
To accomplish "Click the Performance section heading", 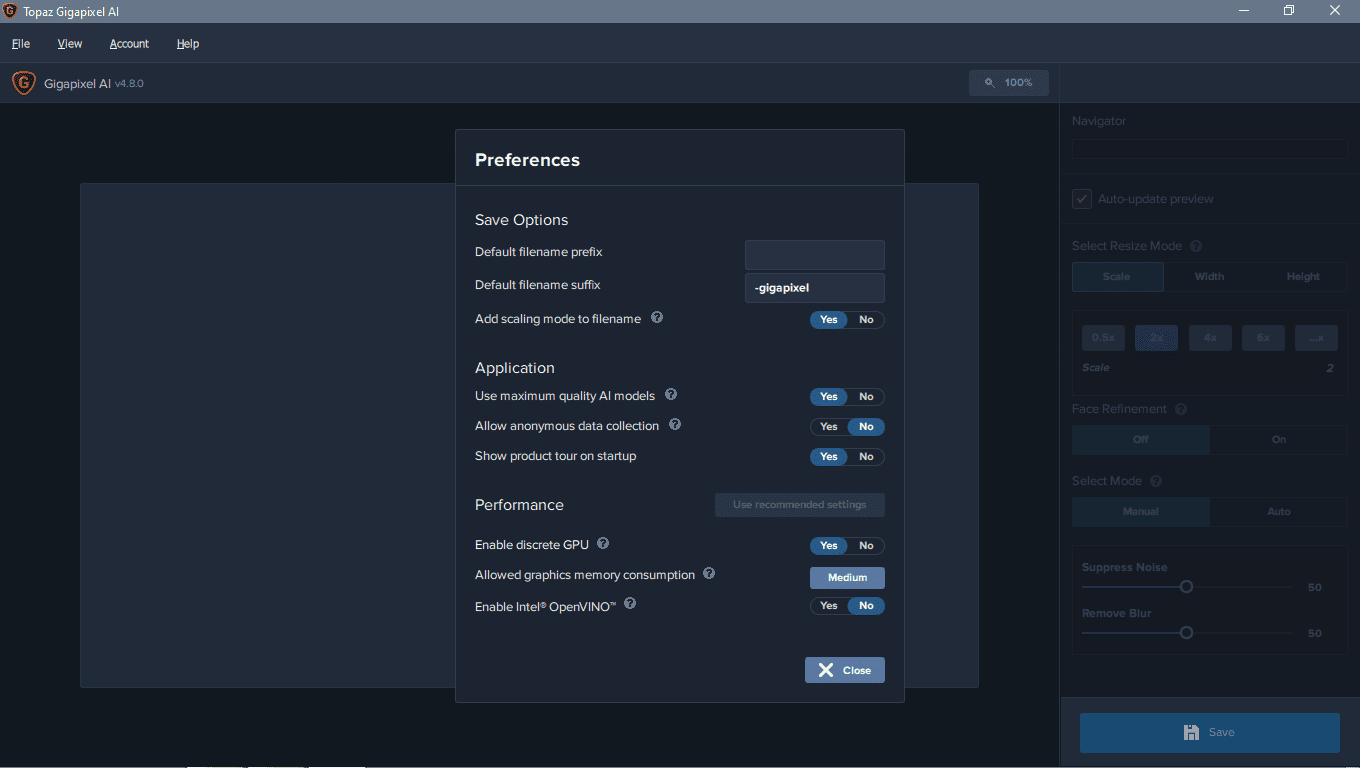I will tap(519, 505).
